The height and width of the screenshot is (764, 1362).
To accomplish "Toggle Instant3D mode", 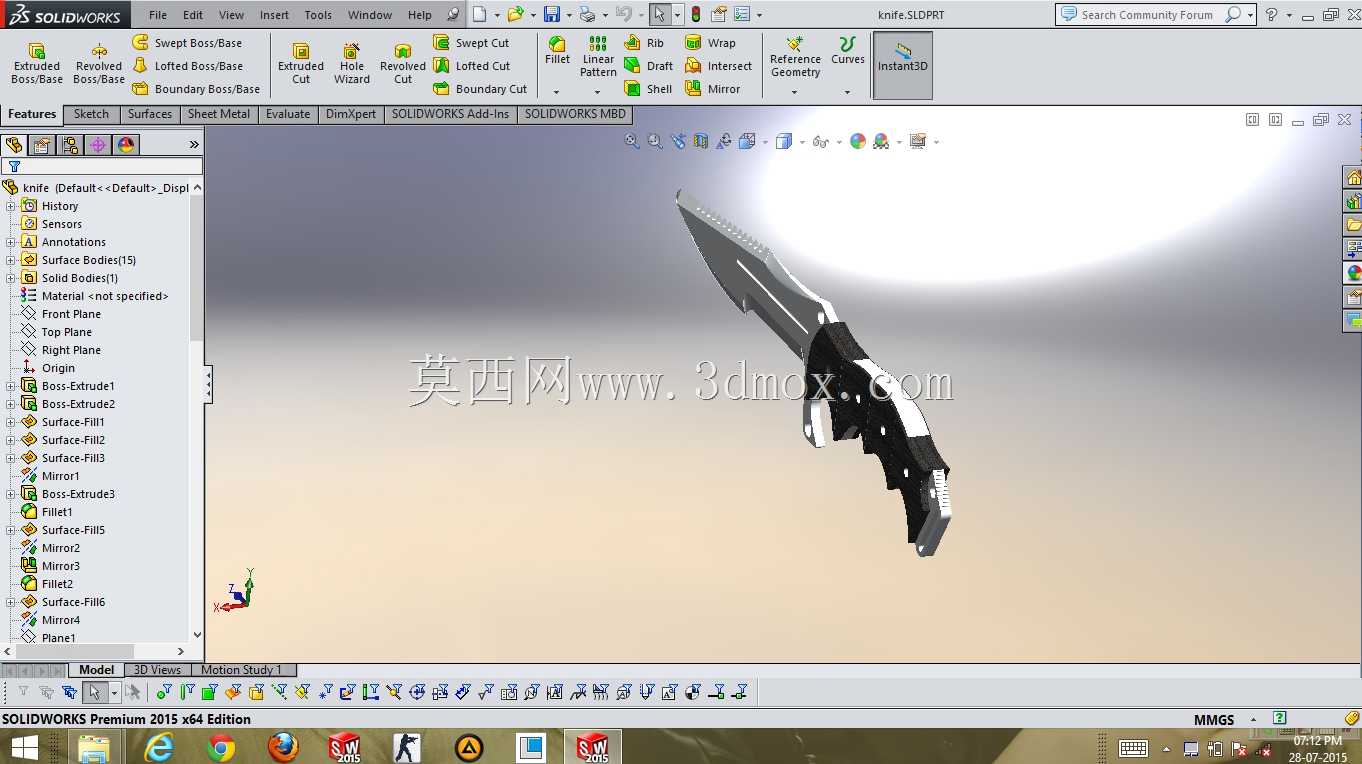I will pyautogui.click(x=903, y=65).
